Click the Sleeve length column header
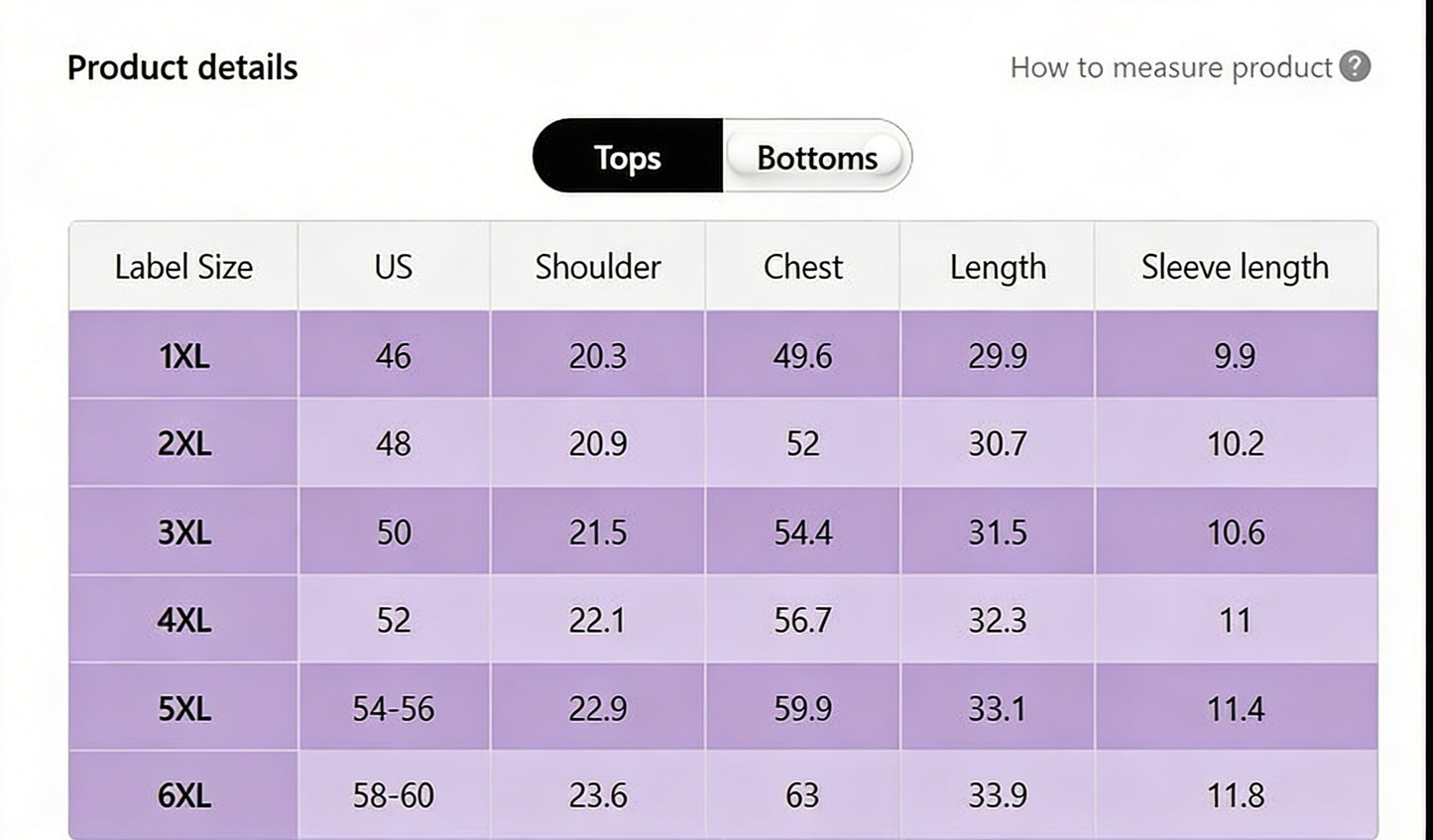The width and height of the screenshot is (1433, 840). point(1235,267)
